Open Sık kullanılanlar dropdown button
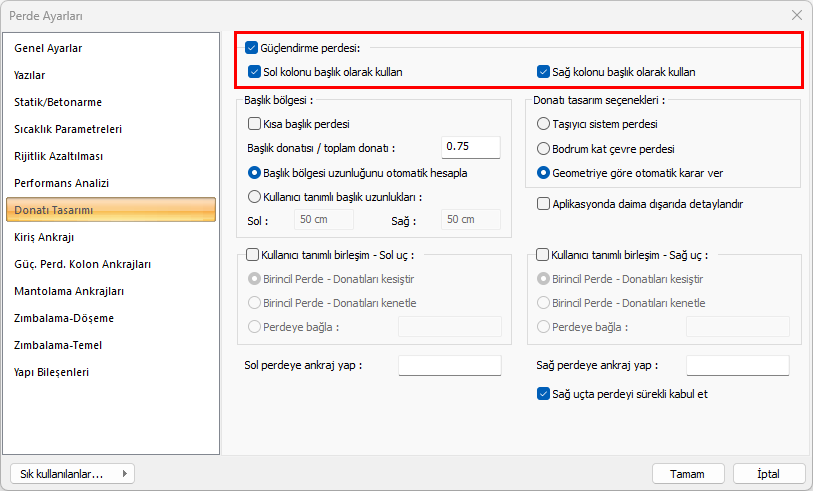 [70, 473]
